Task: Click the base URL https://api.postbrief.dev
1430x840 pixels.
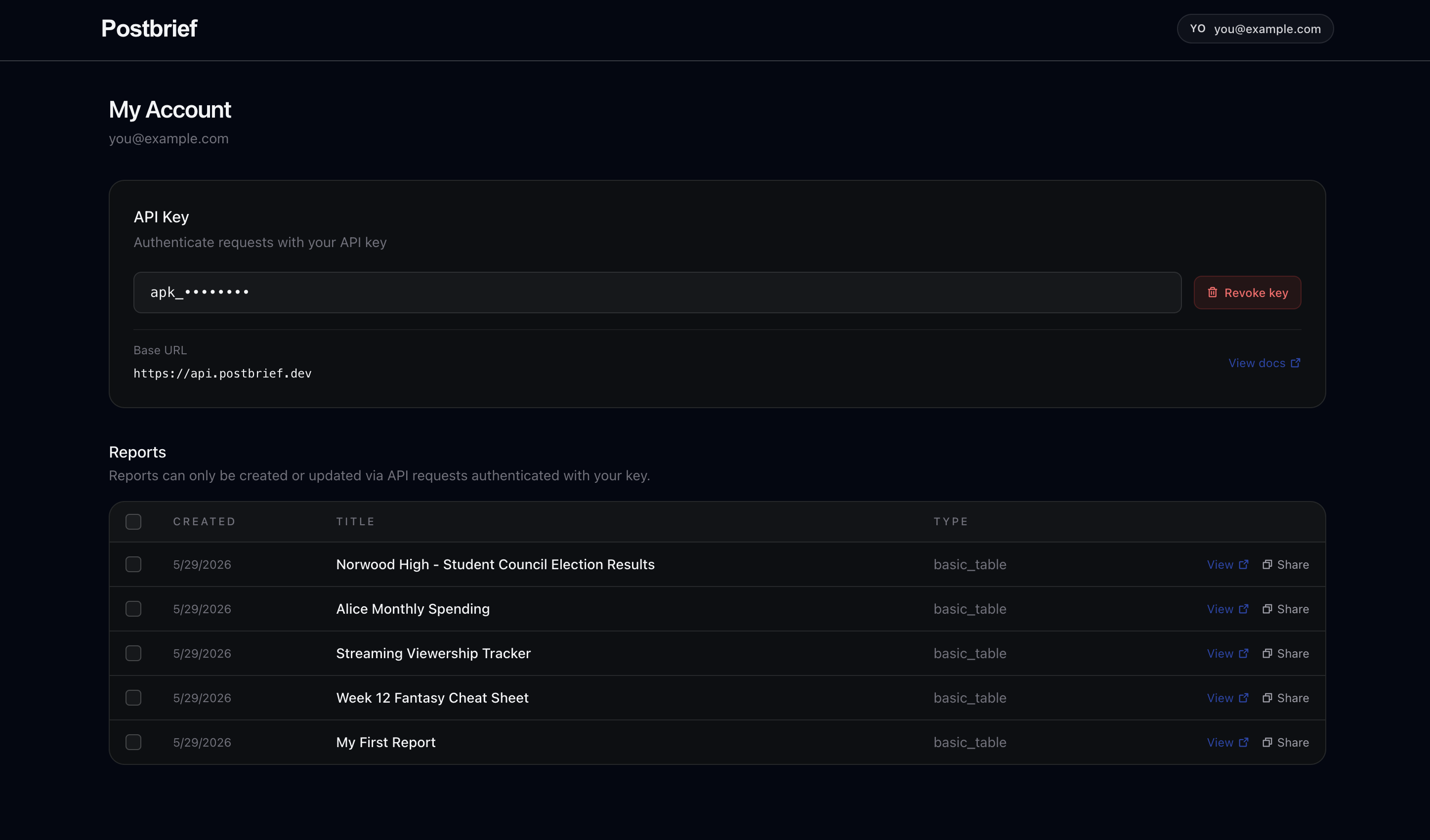Action: coord(222,374)
